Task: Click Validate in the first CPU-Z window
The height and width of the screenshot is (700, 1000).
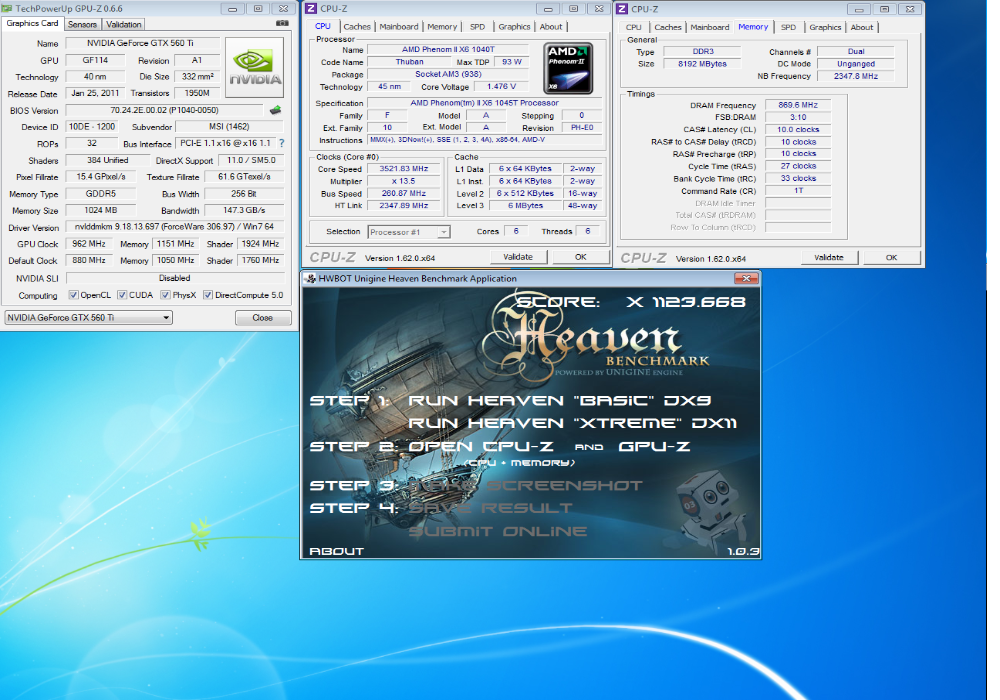Action: tap(518, 257)
